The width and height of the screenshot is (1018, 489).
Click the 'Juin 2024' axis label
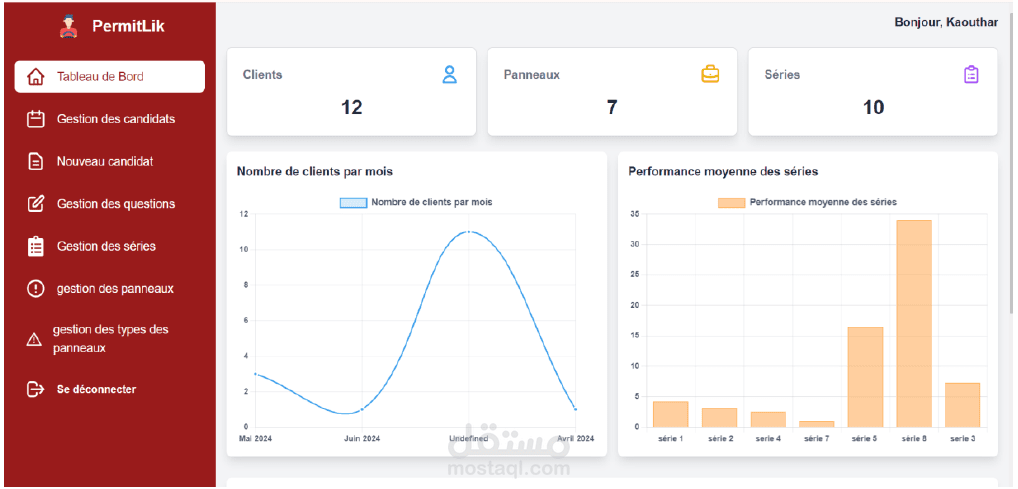pyautogui.click(x=362, y=439)
